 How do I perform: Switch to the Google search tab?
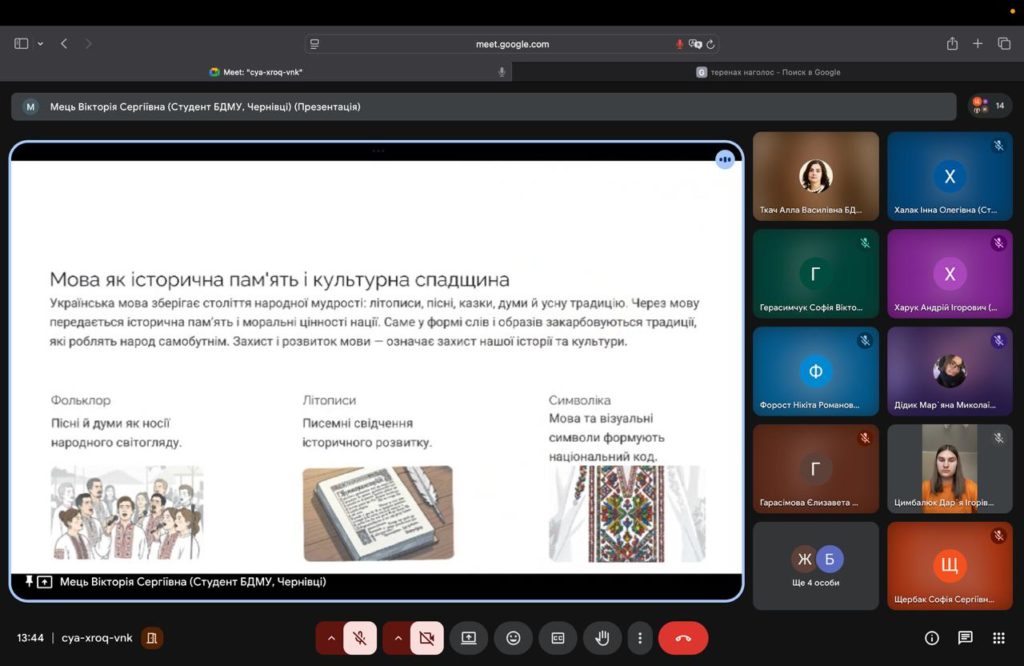point(768,72)
